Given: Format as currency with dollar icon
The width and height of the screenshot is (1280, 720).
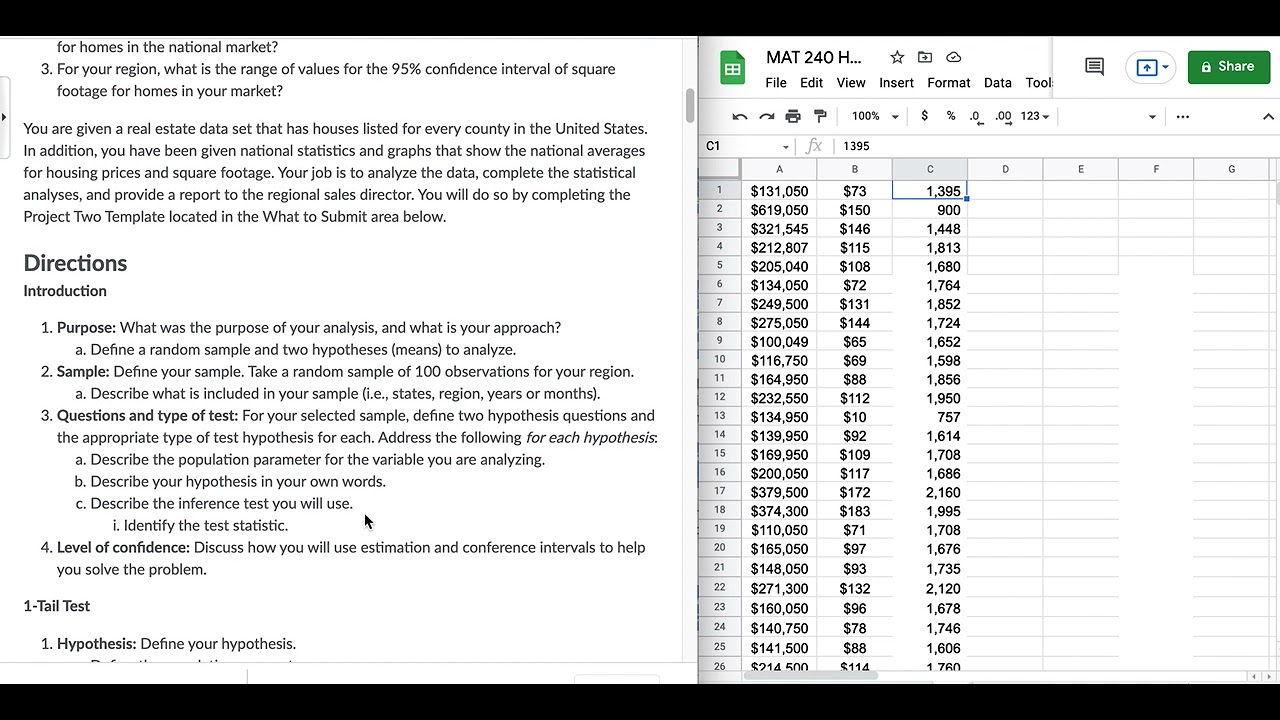Looking at the screenshot, I should 924,116.
